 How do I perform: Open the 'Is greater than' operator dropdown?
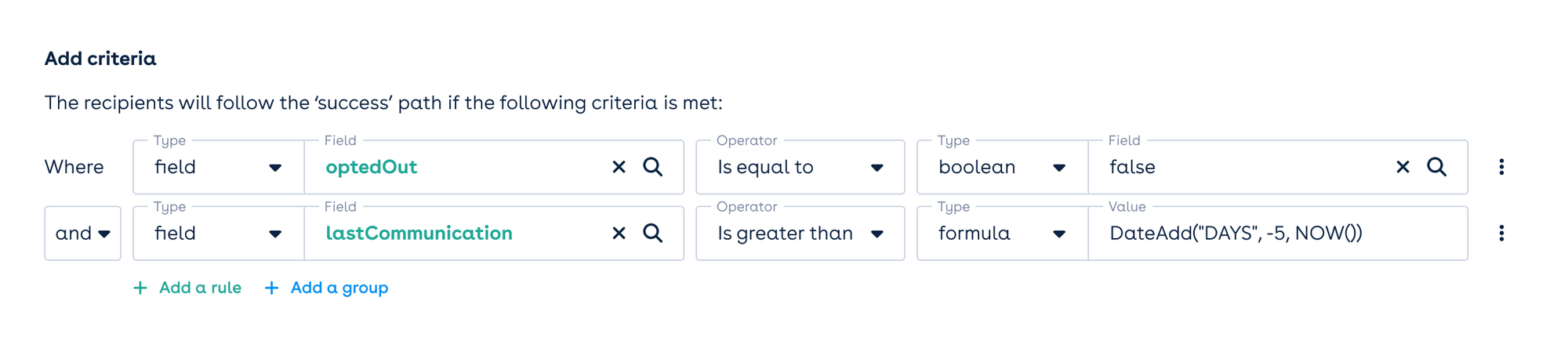coord(800,234)
